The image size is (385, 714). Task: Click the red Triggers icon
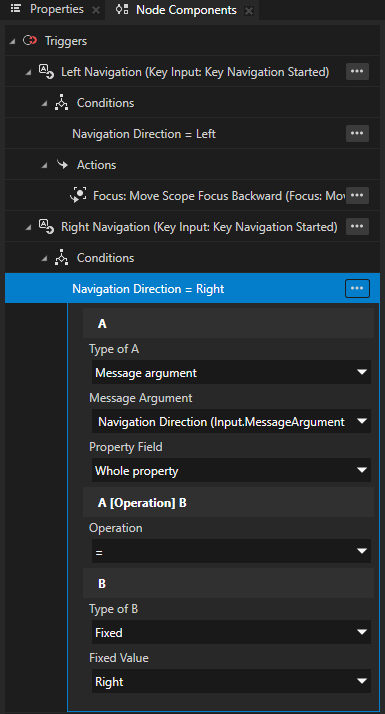(30, 41)
